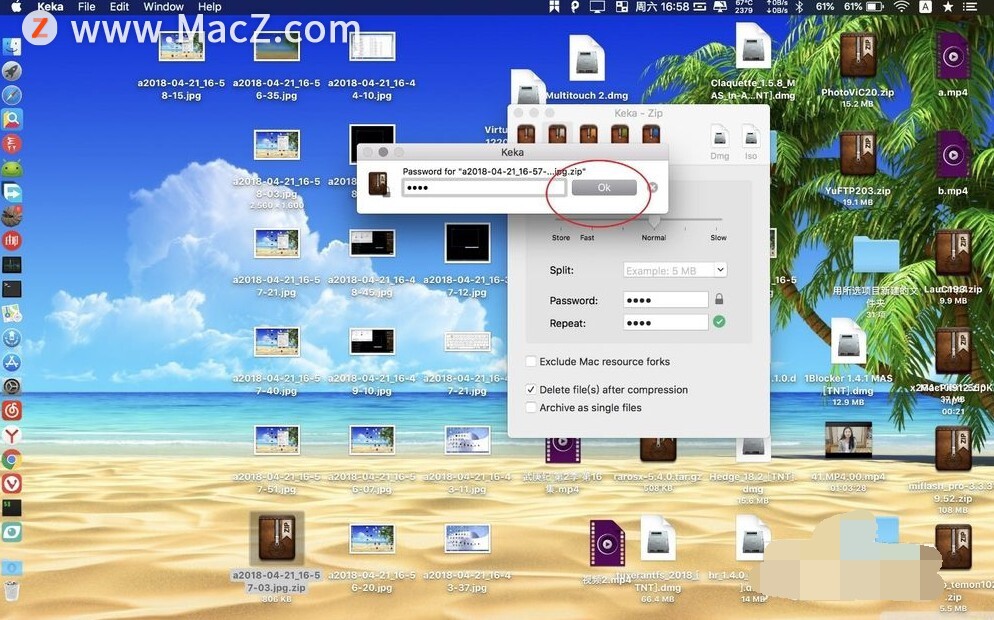Click the green checkmark next to Repeat

(719, 321)
